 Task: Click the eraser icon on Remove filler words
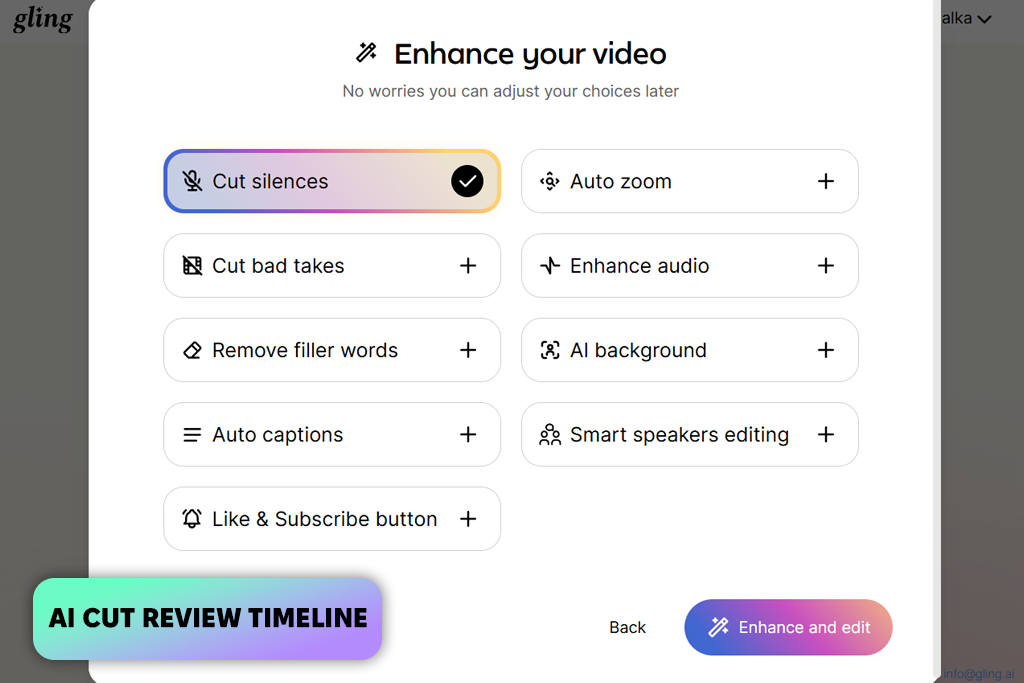(192, 350)
